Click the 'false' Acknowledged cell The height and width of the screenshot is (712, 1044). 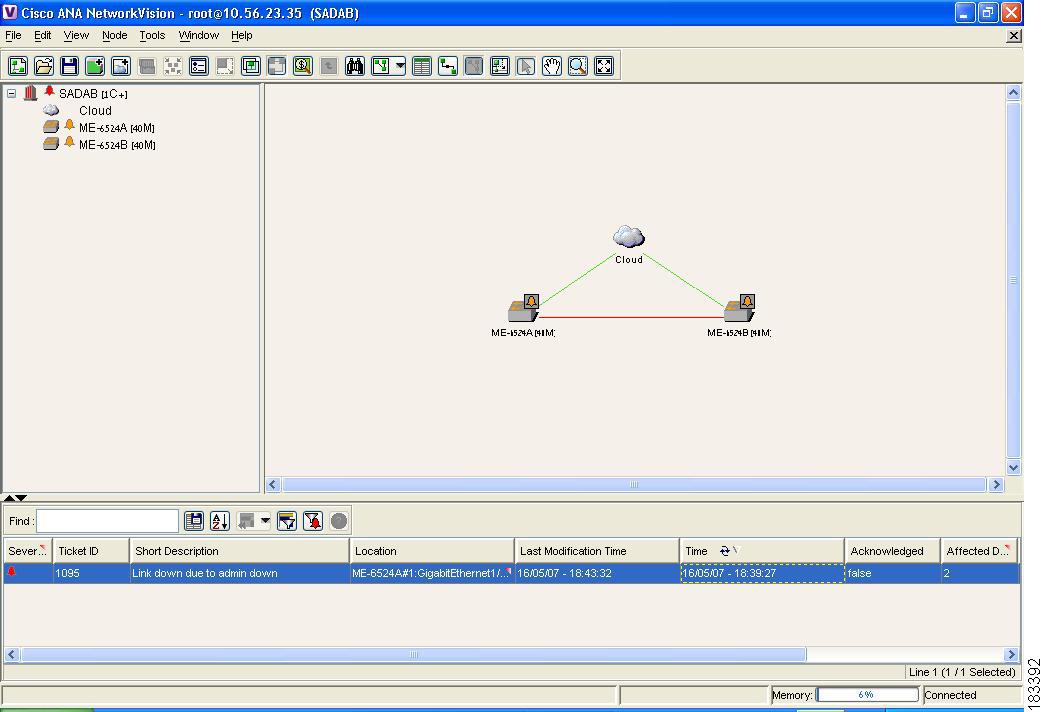click(893, 573)
